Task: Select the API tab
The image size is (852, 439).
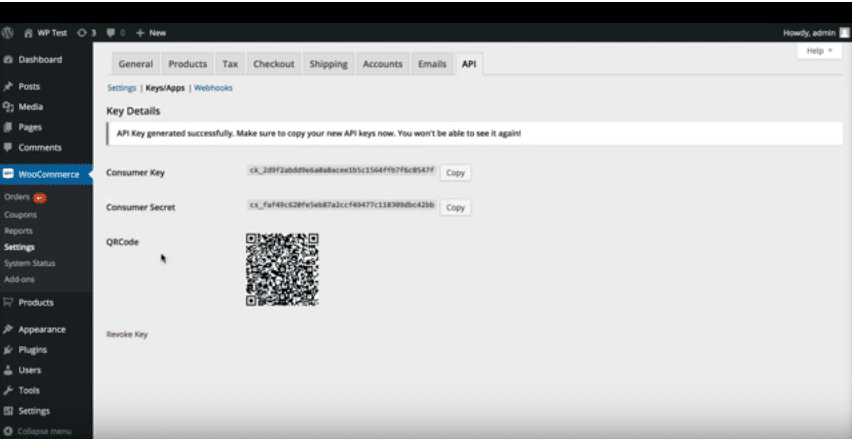Action: (x=469, y=64)
